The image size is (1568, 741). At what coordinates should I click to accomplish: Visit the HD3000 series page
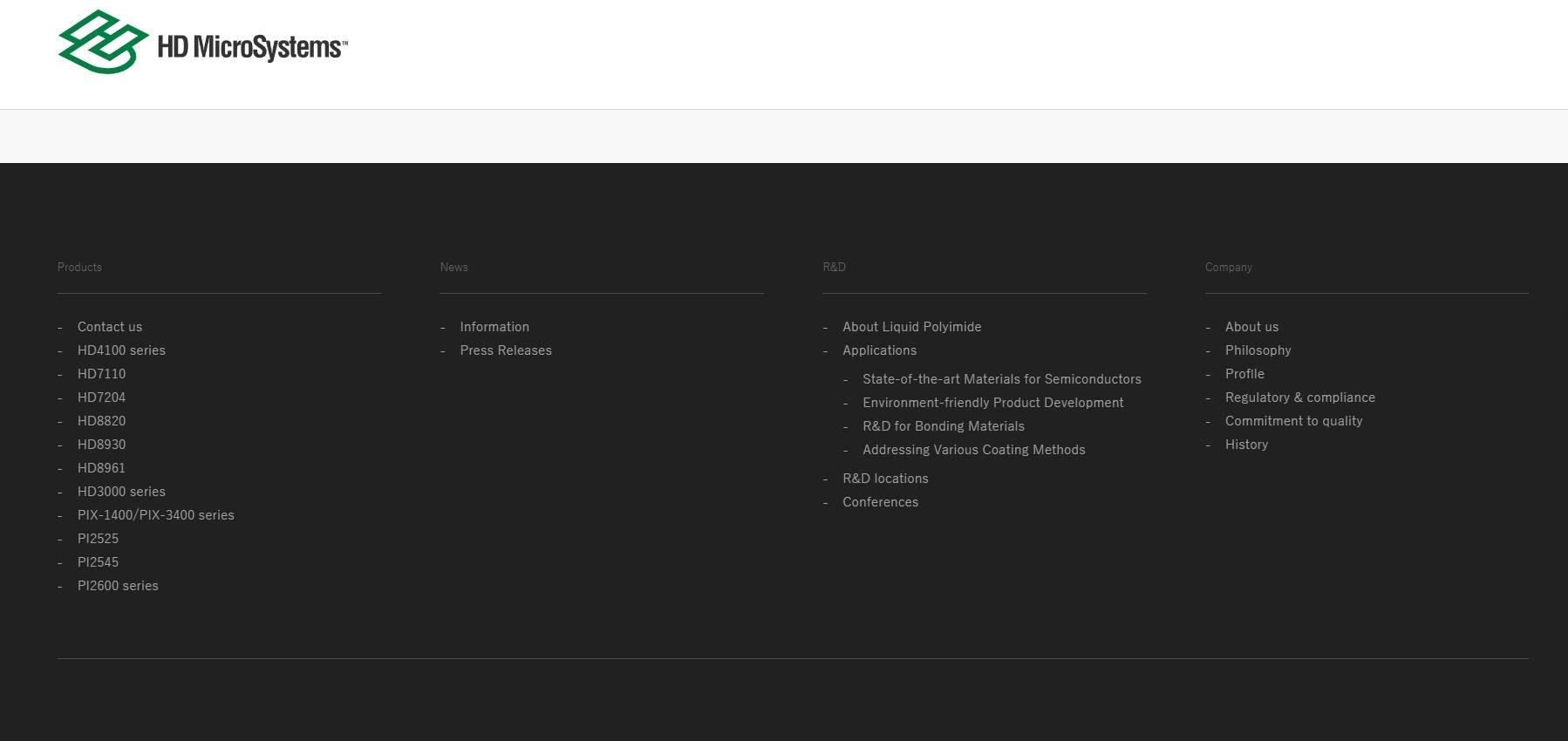click(121, 492)
